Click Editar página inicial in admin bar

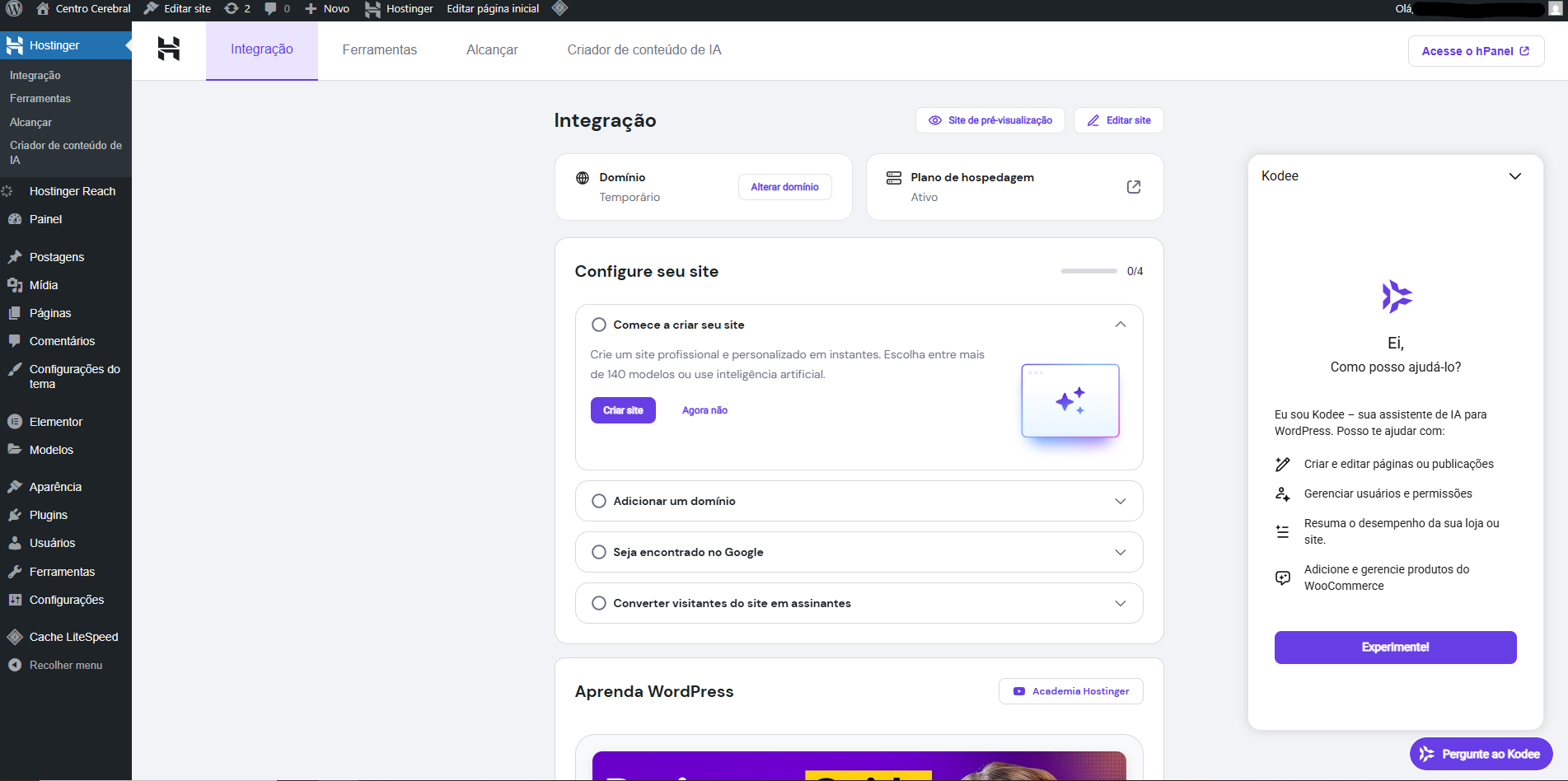click(493, 8)
